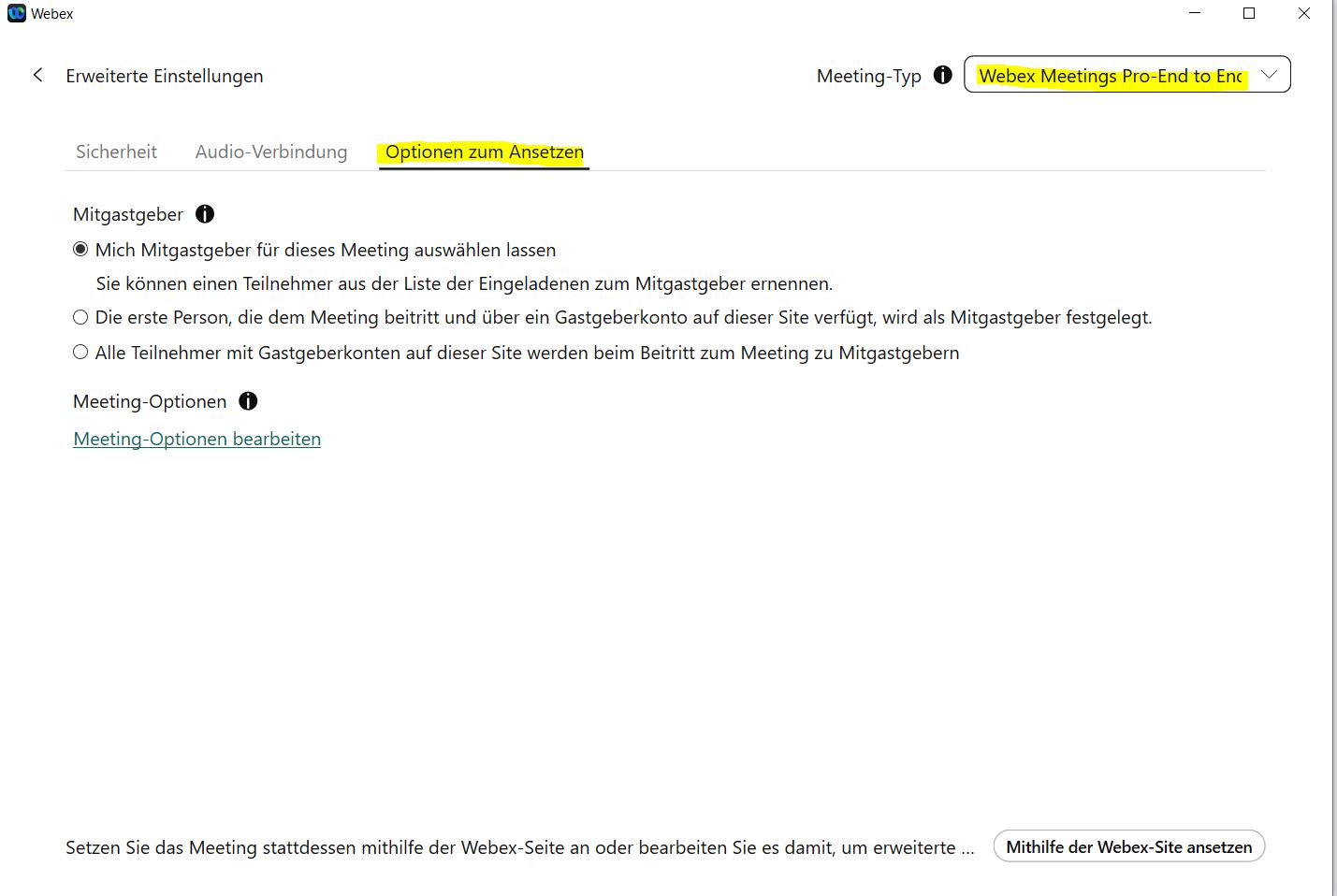Click the 'Sie können einen Teilnehmer' hint text

coord(464,283)
